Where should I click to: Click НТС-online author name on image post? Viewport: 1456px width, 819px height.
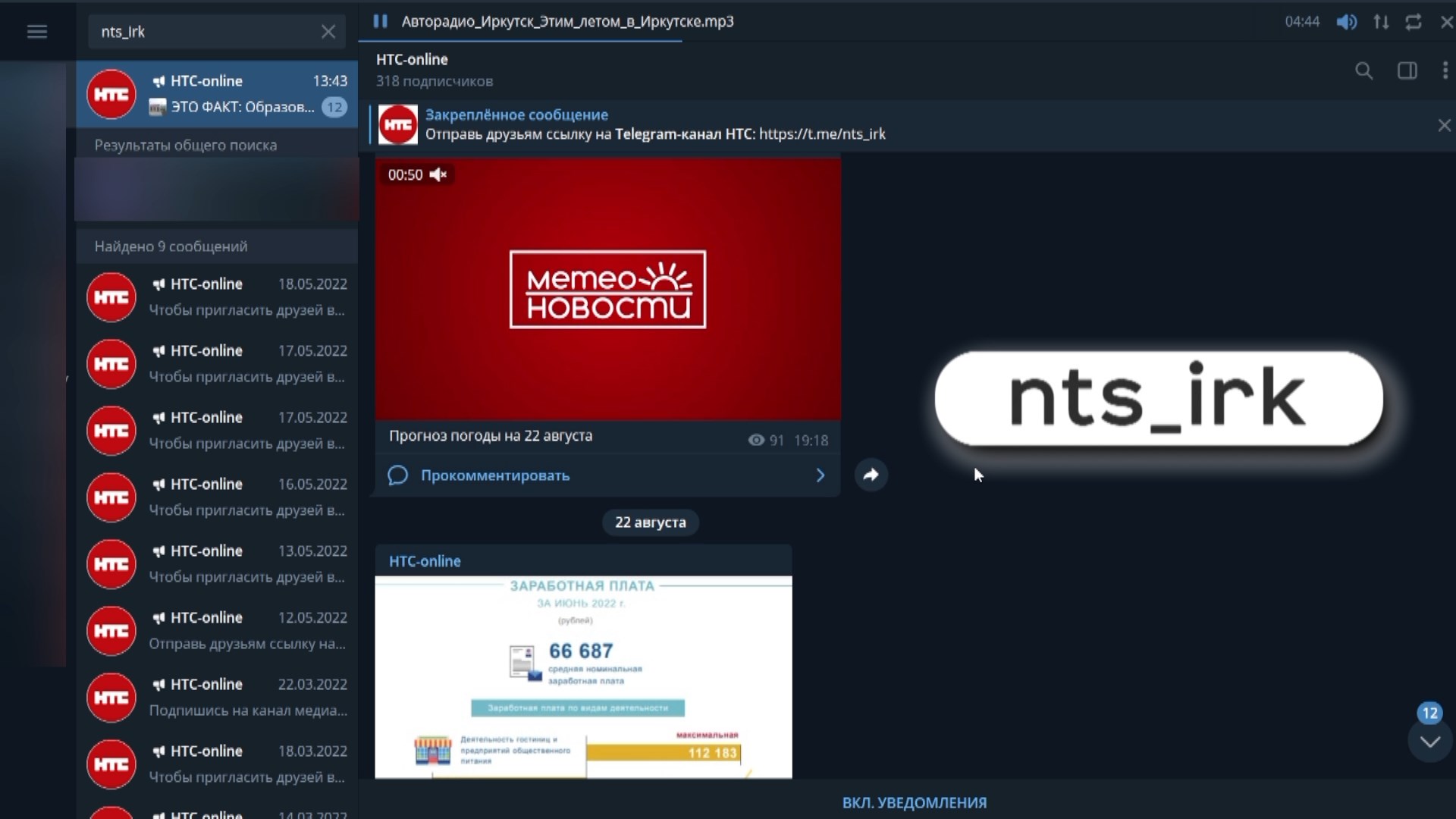click(425, 561)
